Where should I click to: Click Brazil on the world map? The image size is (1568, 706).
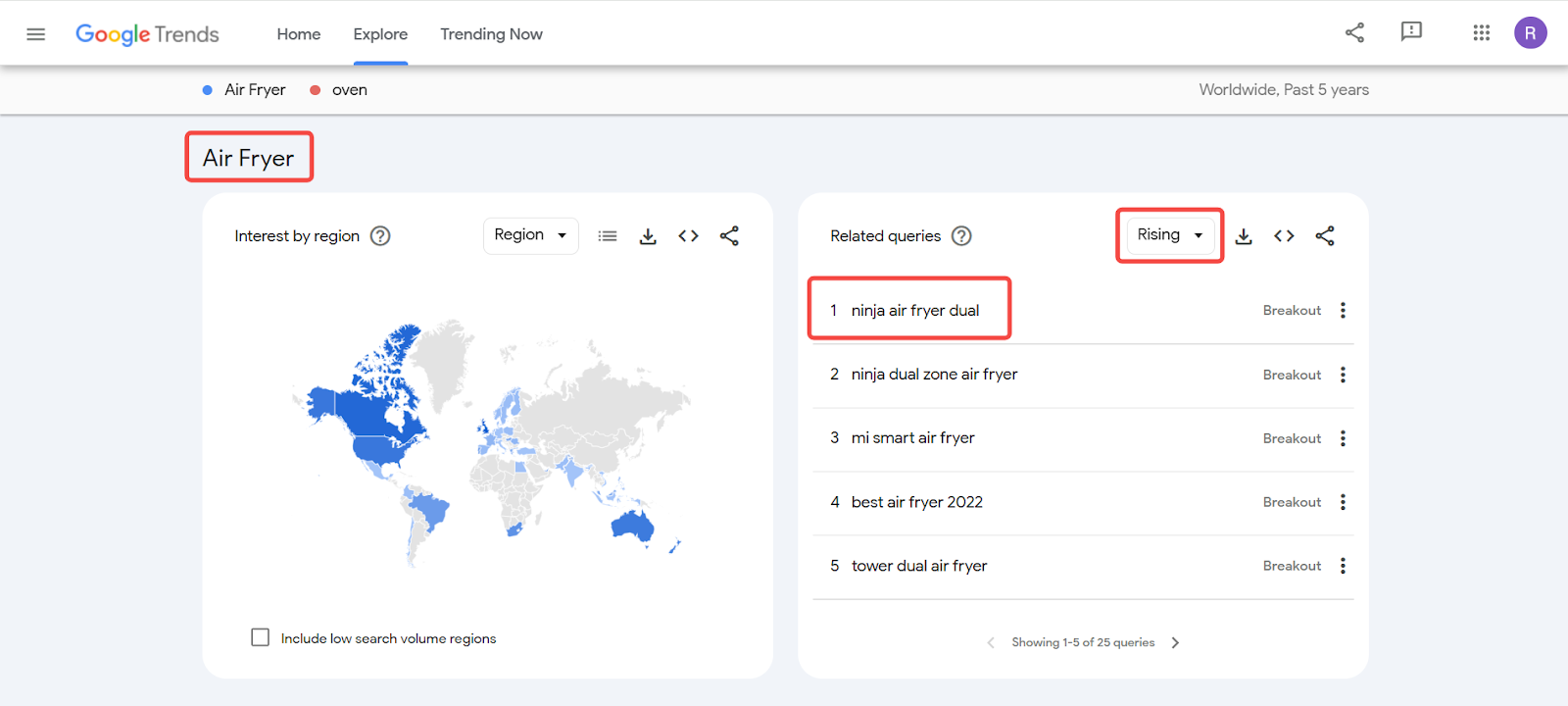pos(429,510)
